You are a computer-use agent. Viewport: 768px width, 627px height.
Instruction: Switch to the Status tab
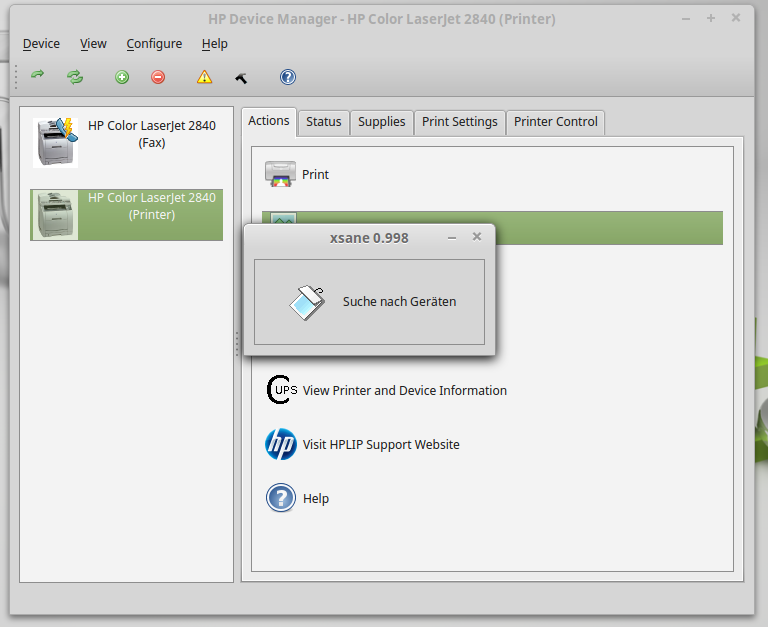(x=324, y=121)
